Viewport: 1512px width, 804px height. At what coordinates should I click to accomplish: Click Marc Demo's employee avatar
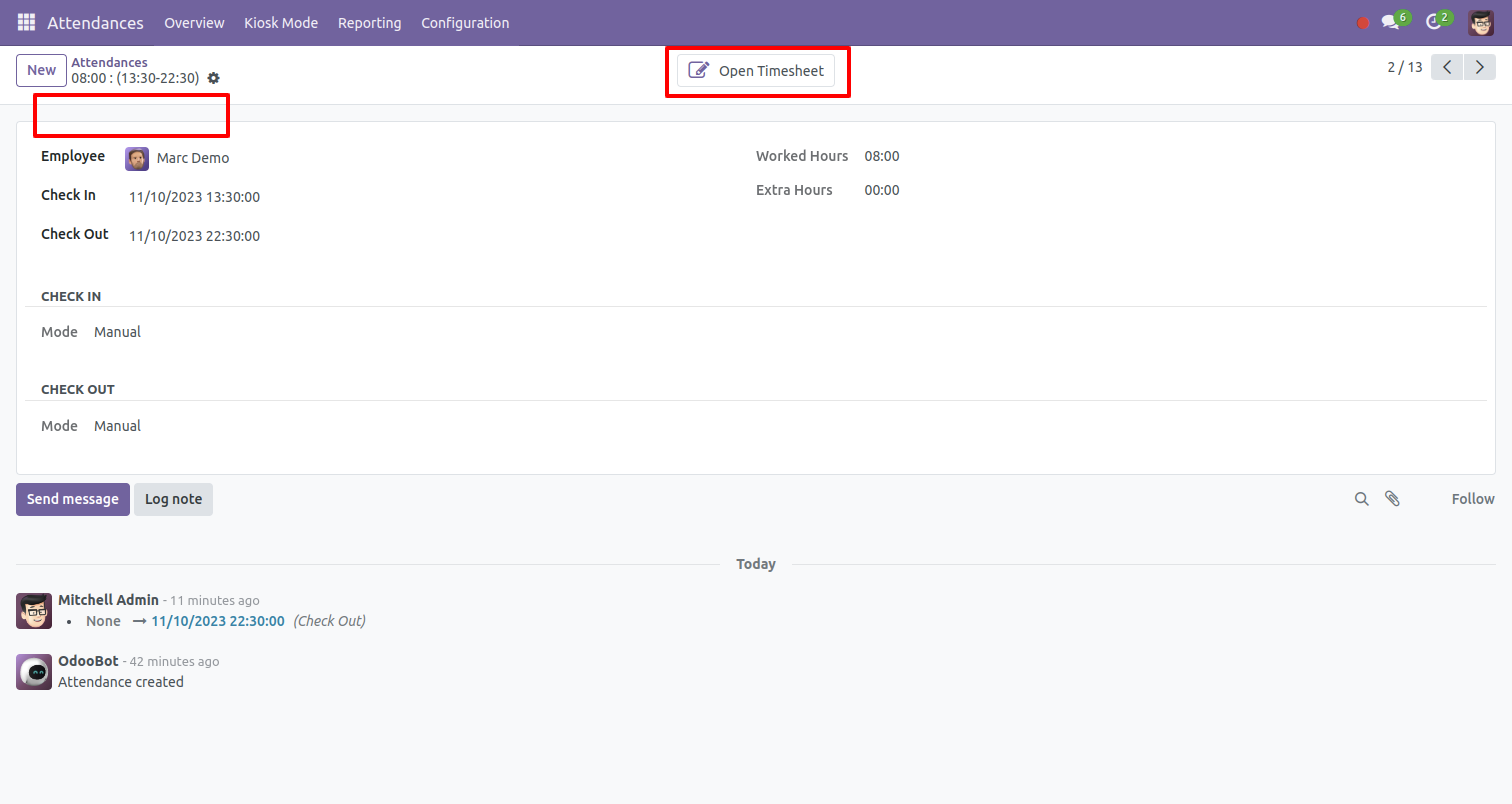tap(137, 158)
